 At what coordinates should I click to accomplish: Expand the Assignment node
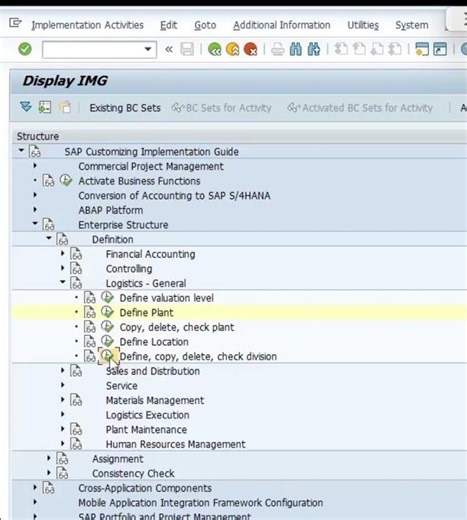(49, 458)
